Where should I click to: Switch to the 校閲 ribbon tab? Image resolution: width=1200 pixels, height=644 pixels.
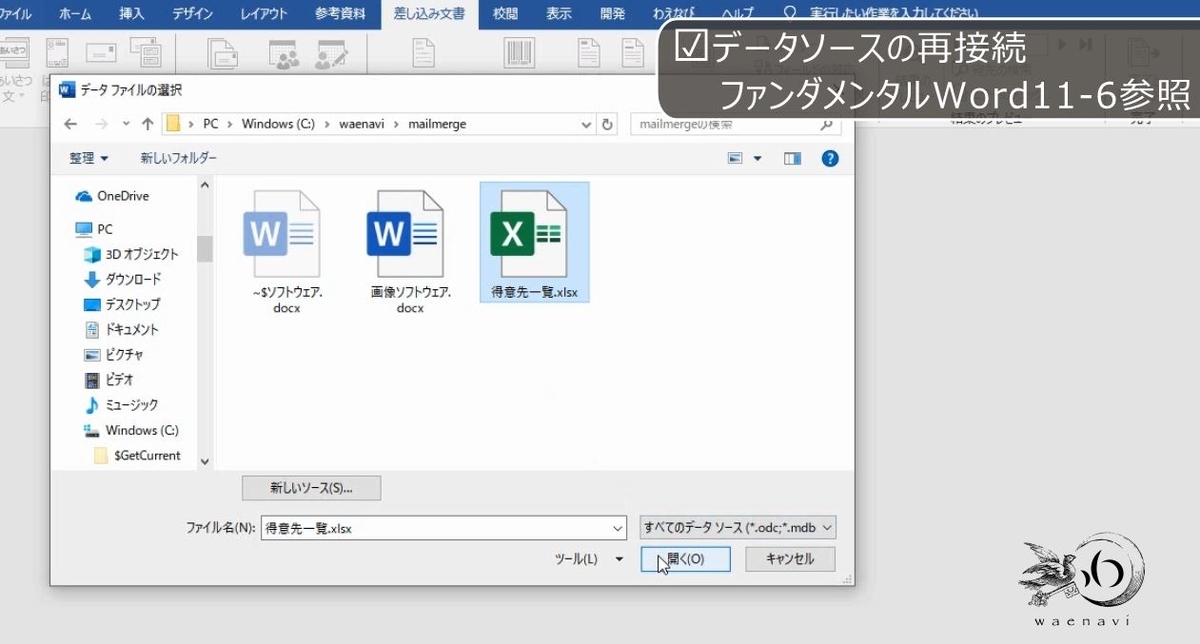tap(505, 14)
